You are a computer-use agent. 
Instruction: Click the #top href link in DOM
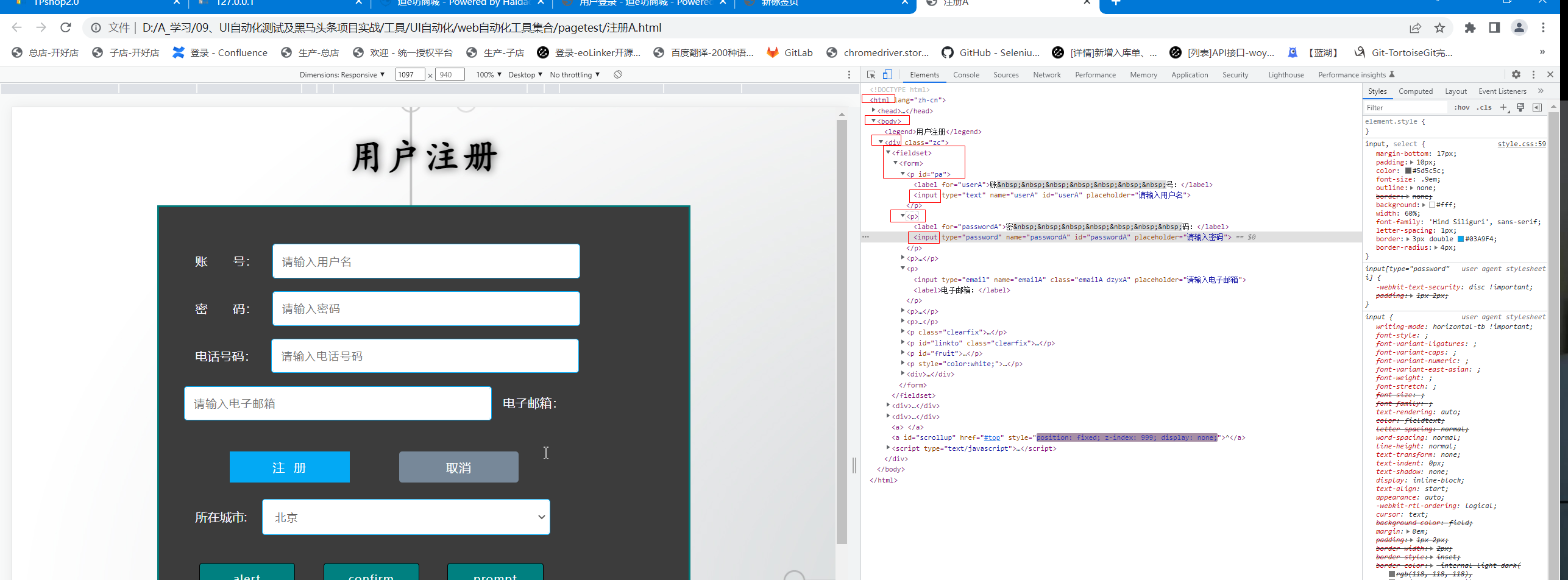click(x=992, y=437)
